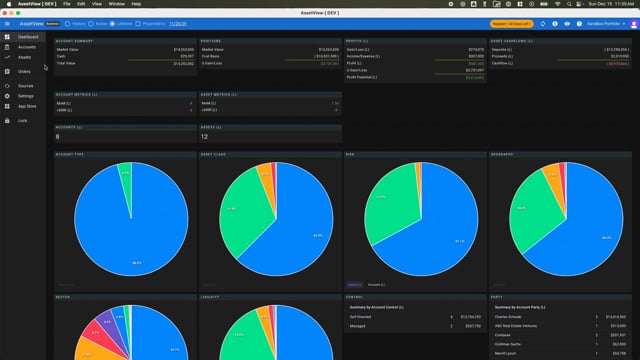Click the AssetView logo text in header

[x=31, y=24]
